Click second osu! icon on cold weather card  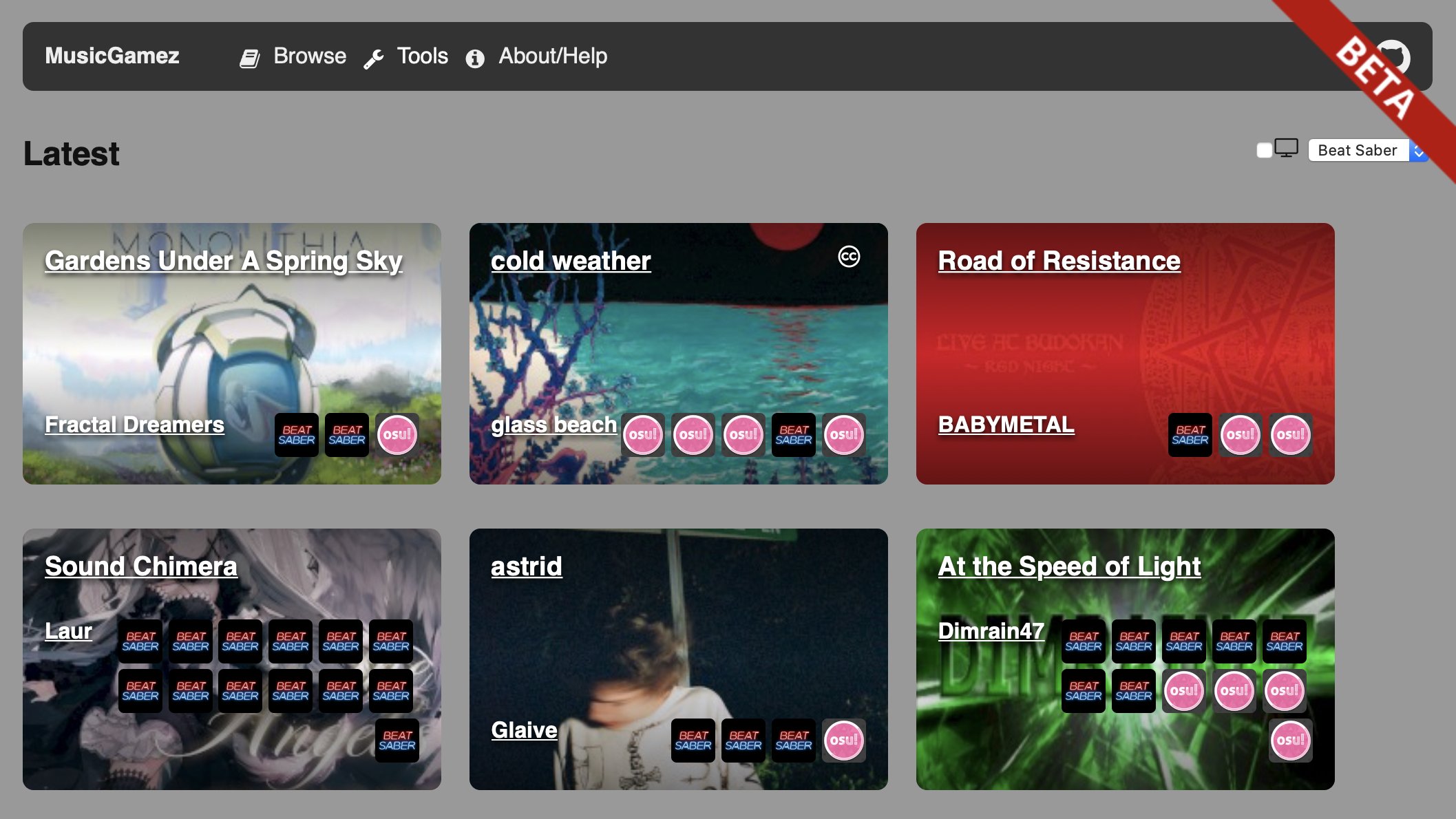[693, 435]
